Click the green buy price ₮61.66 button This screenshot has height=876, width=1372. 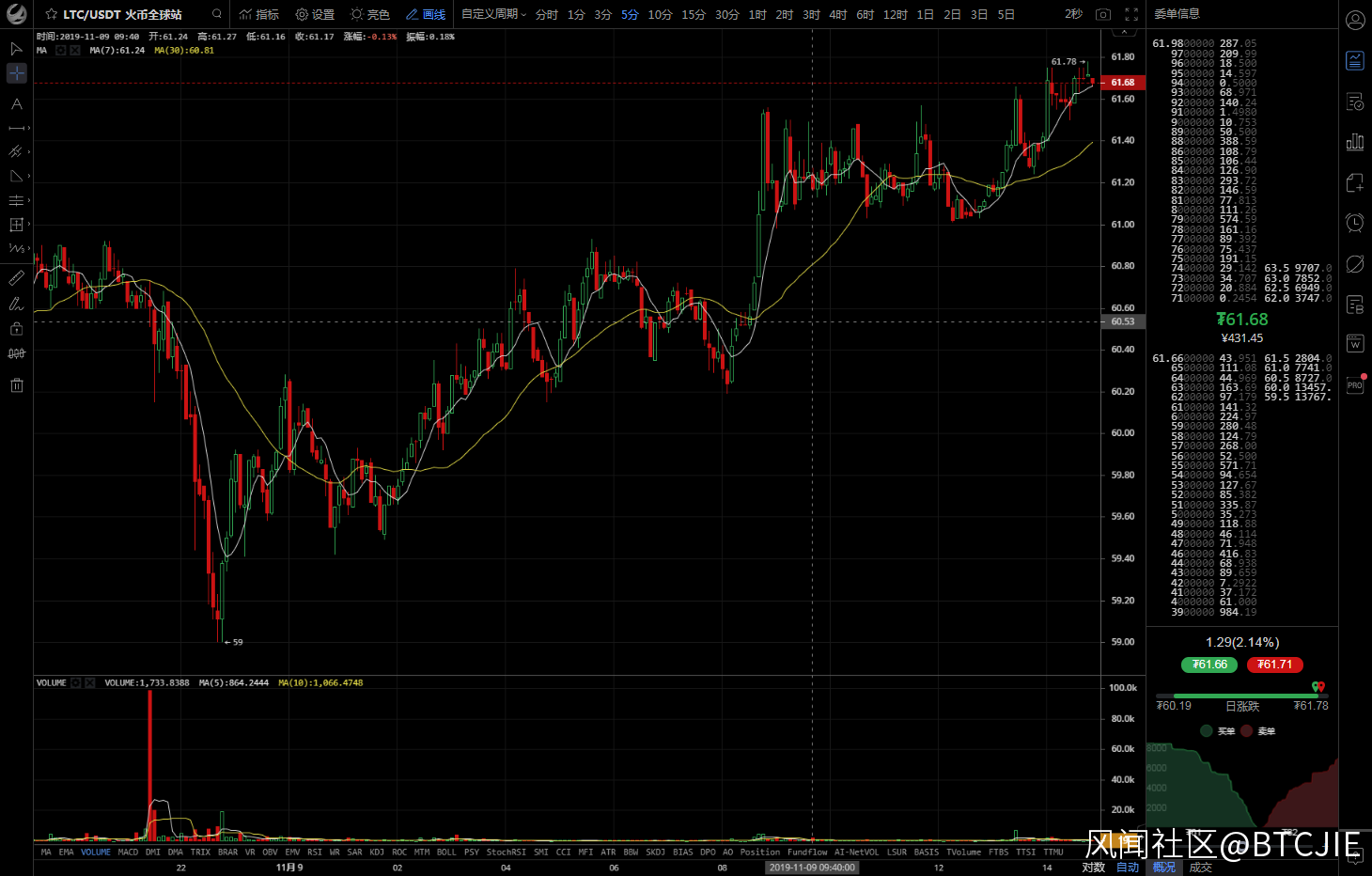click(1209, 665)
